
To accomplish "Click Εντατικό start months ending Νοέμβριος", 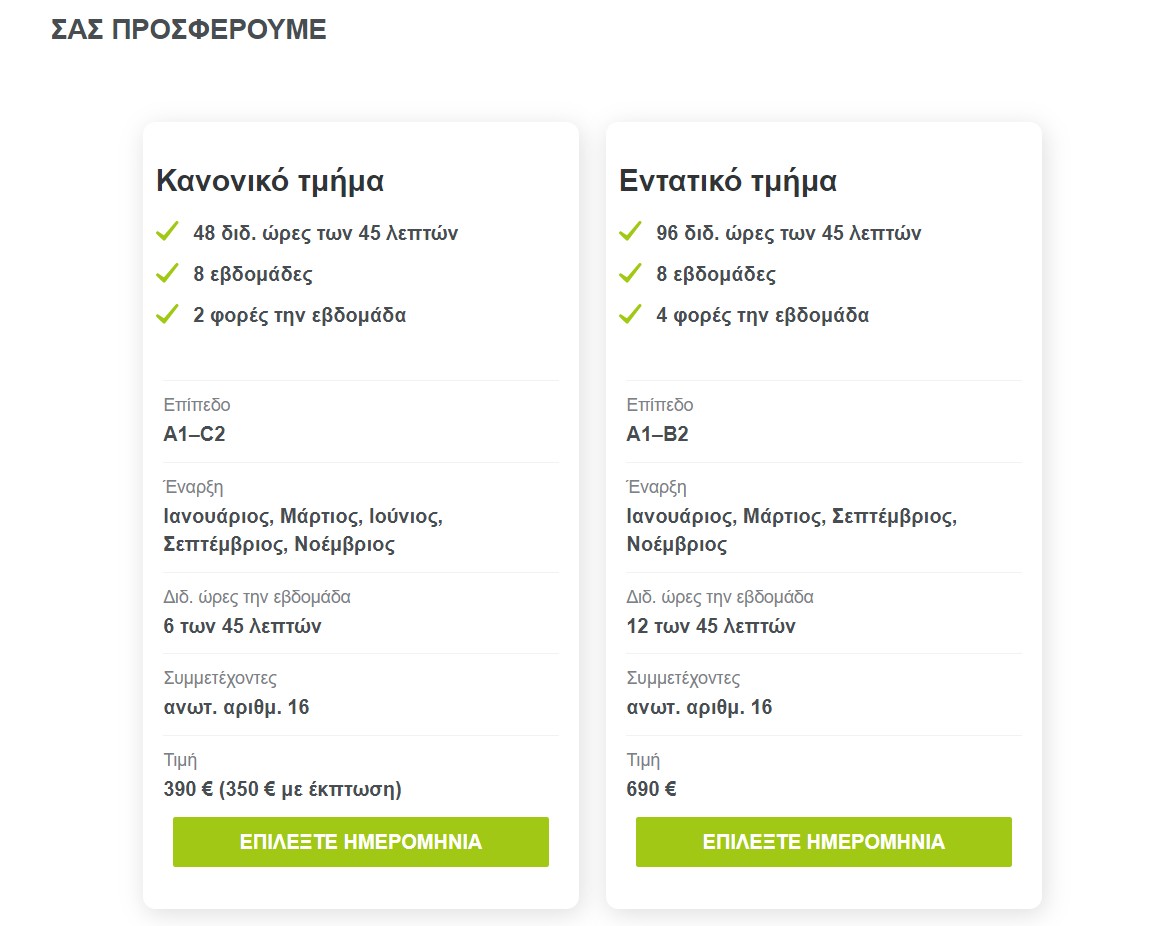I will click(792, 530).
